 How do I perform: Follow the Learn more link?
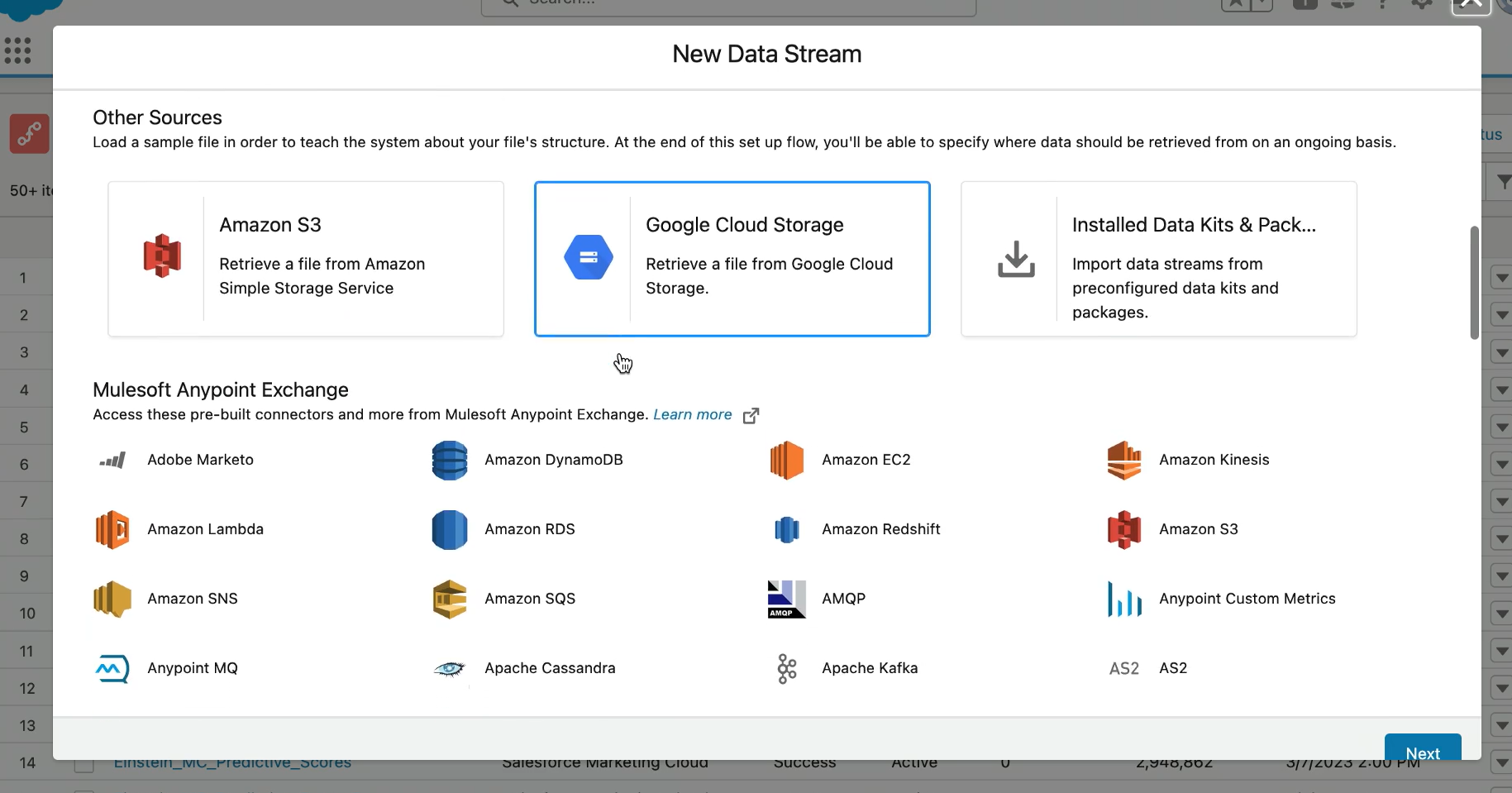693,414
